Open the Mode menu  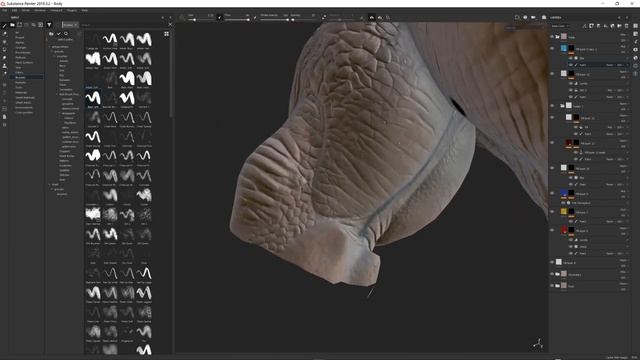coord(26,10)
